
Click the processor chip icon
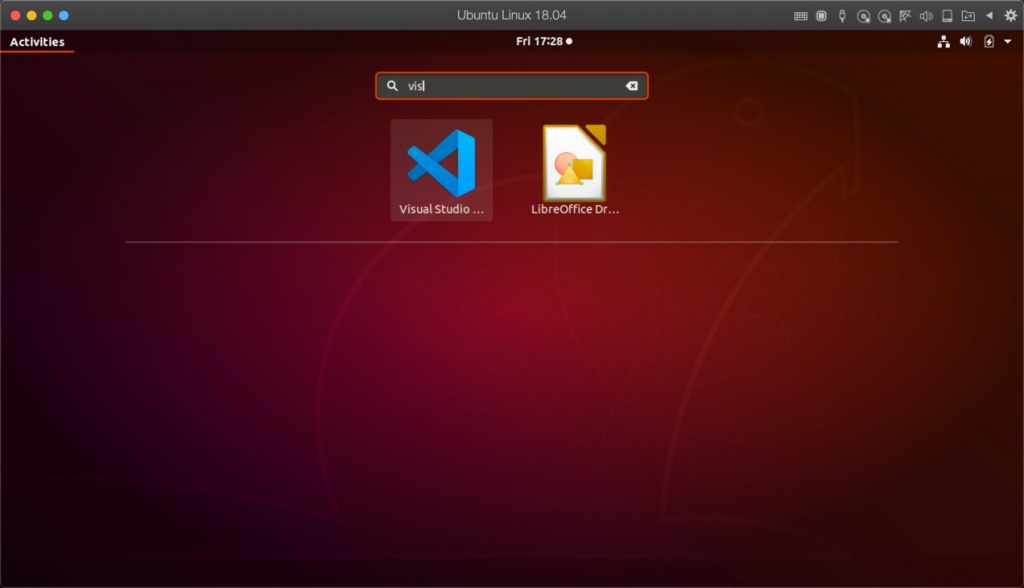(x=822, y=15)
